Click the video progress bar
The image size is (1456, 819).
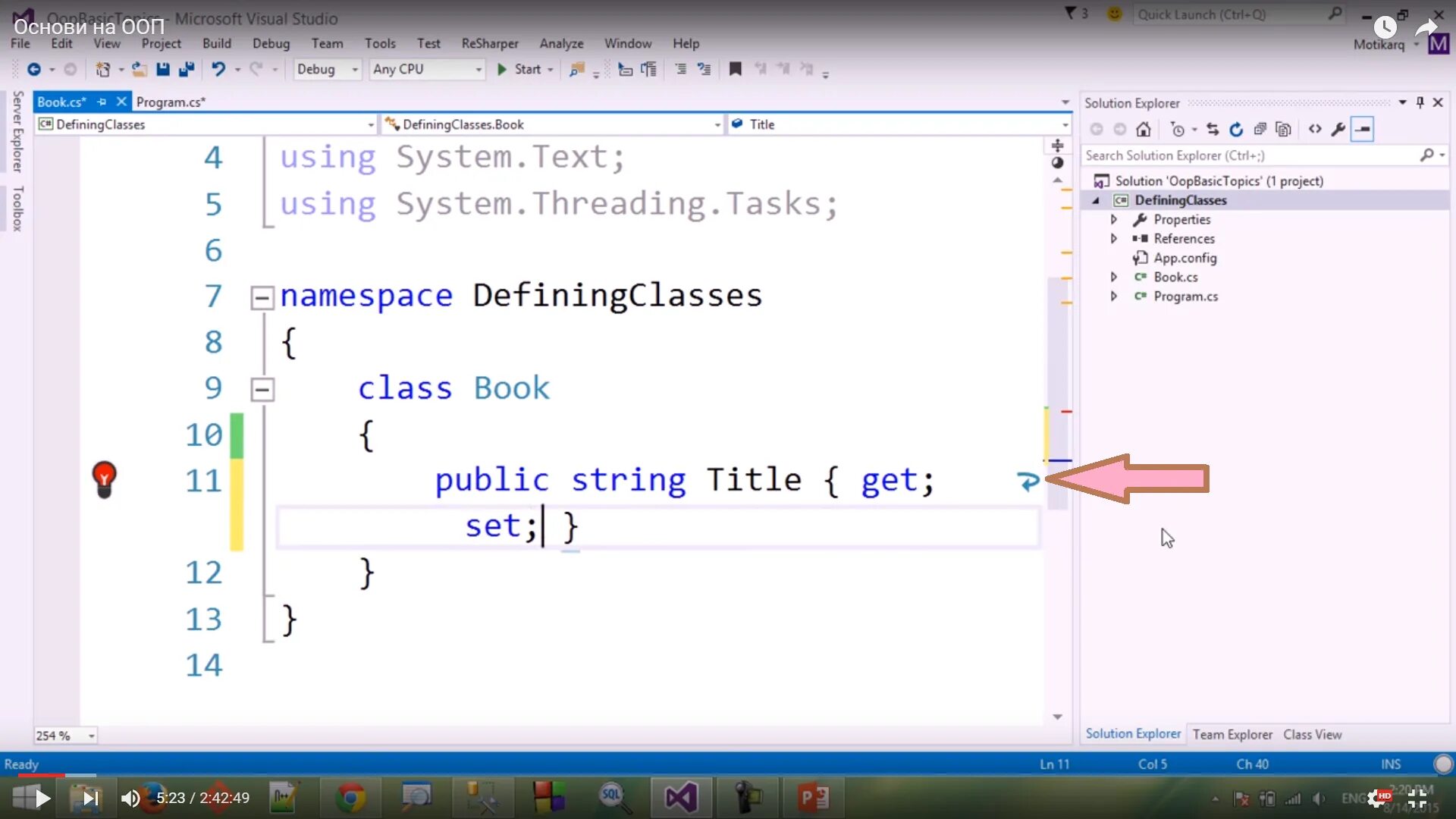(728, 775)
